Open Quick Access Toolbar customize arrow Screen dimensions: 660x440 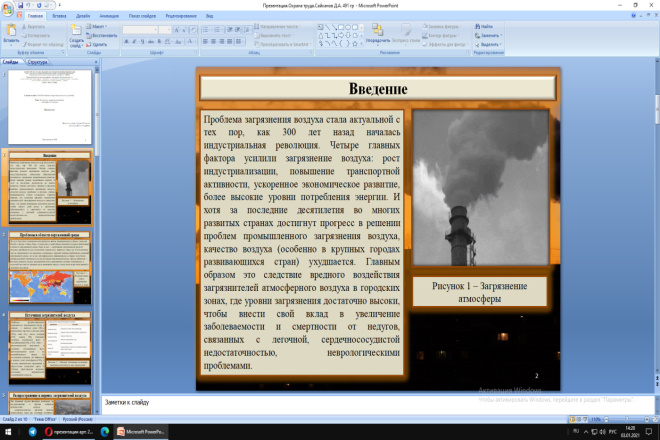60,5
